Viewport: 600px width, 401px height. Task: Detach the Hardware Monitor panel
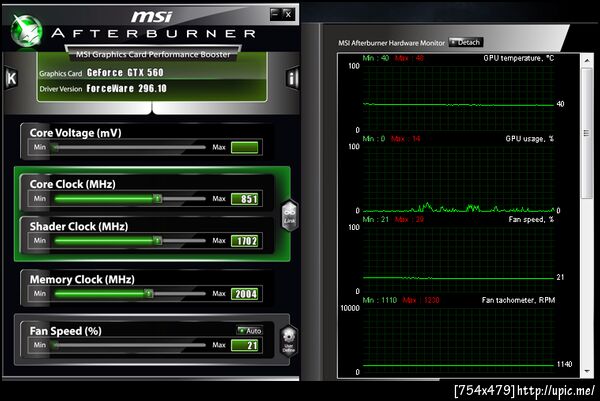tap(466, 42)
